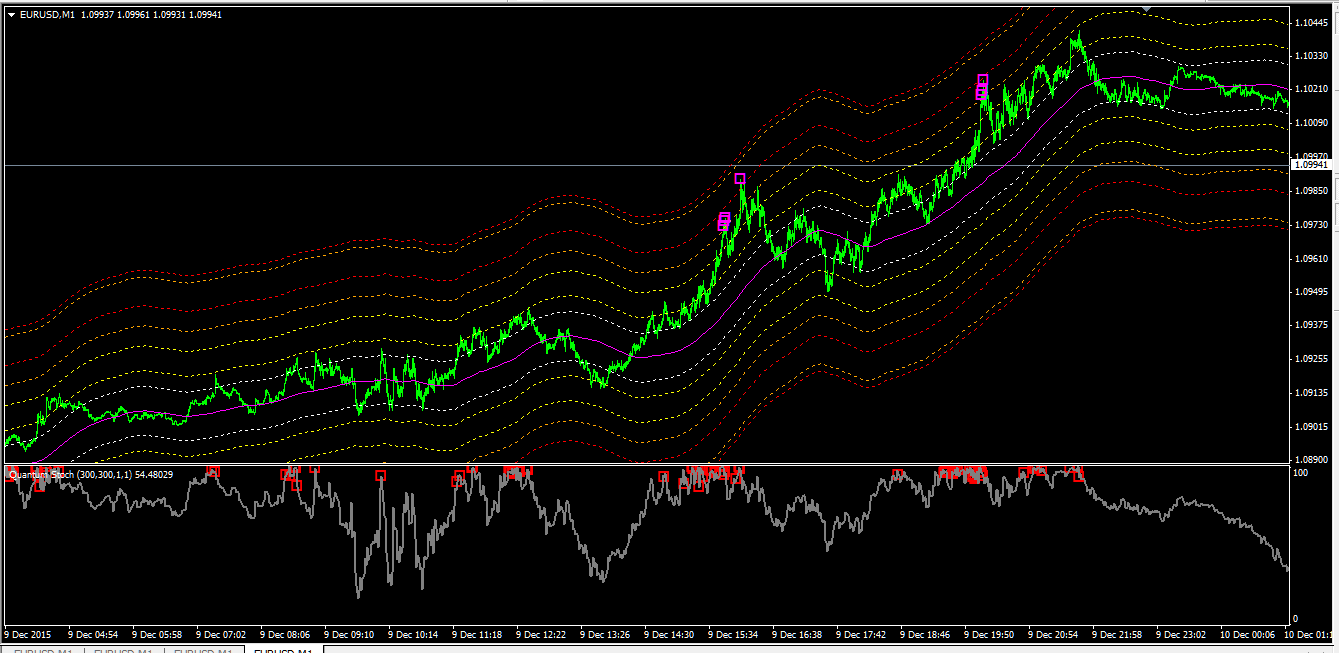Click price scale value 1.09495
The image size is (1339, 653).
point(1311,291)
